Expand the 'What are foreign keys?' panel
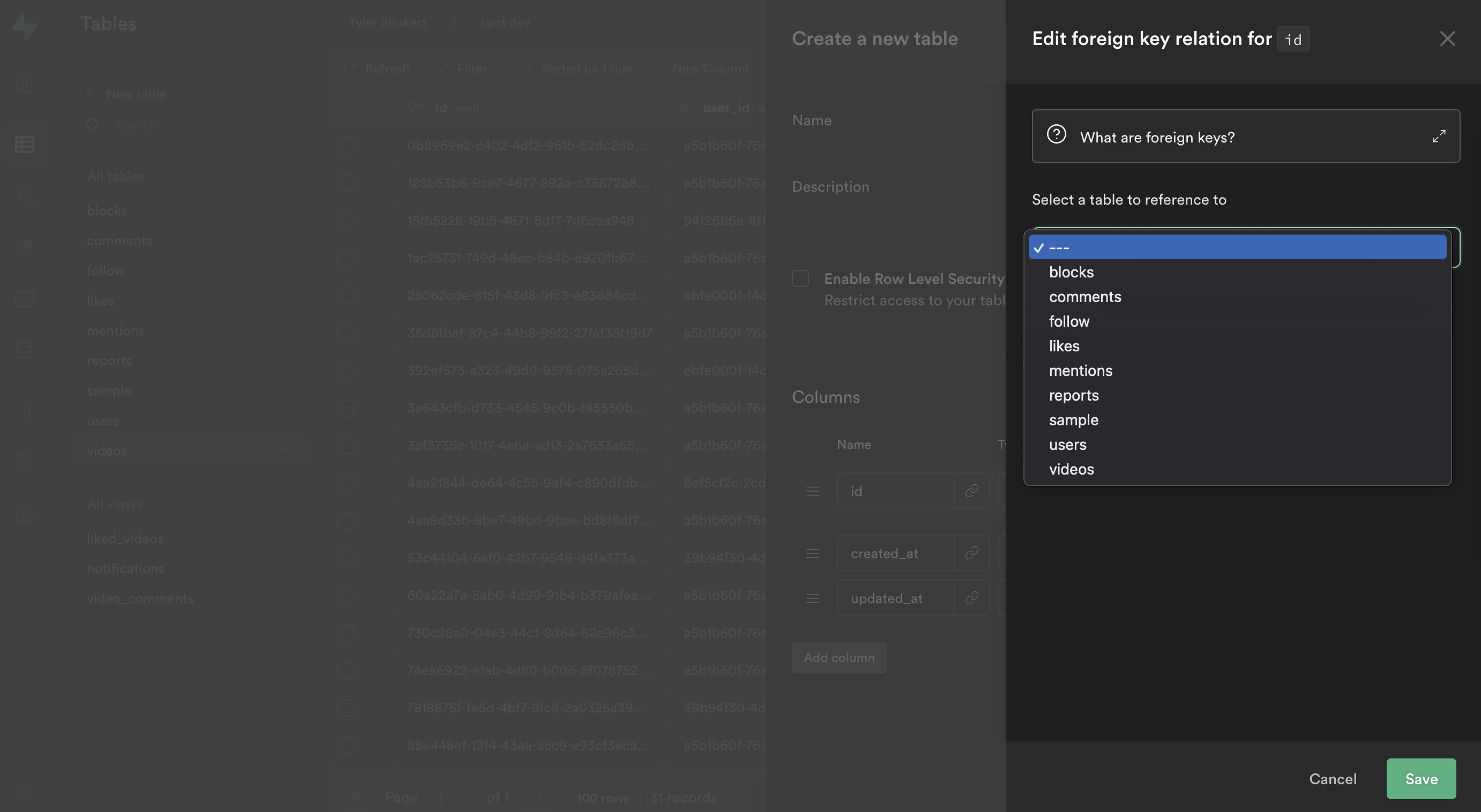The image size is (1481, 812). 1439,136
